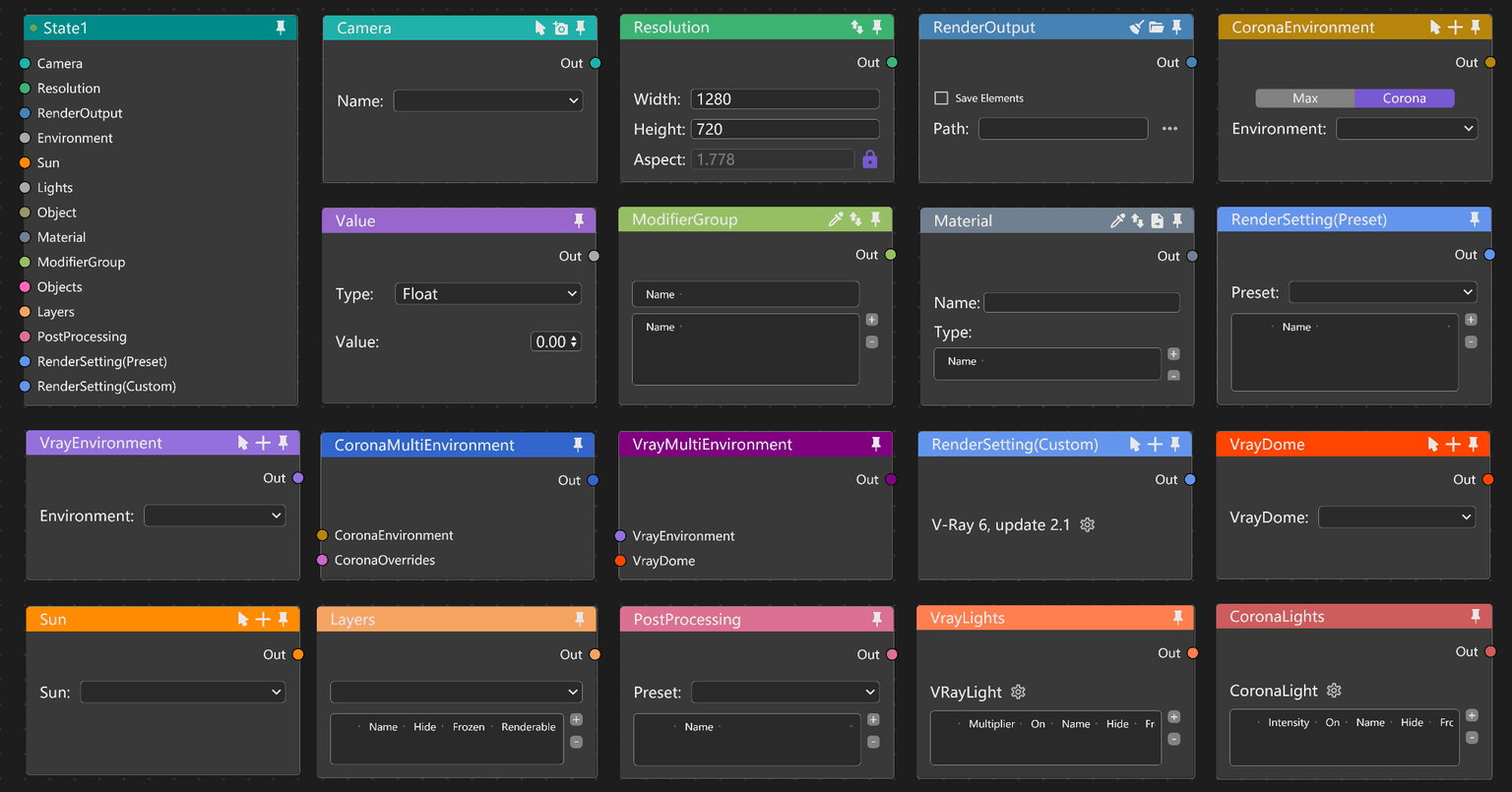Pin the Sun node
Screen dimensions: 1512x792
pyautogui.click(x=283, y=619)
